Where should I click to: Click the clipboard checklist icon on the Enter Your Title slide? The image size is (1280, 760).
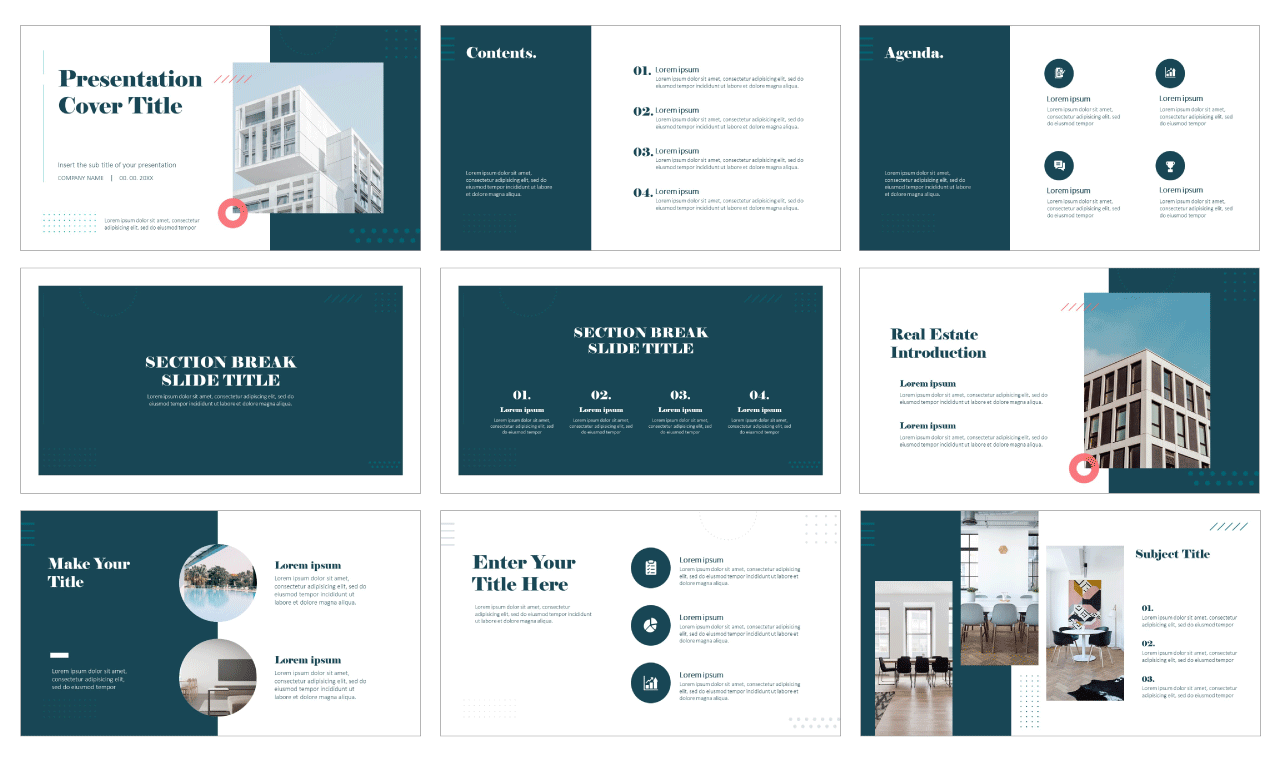point(651,568)
